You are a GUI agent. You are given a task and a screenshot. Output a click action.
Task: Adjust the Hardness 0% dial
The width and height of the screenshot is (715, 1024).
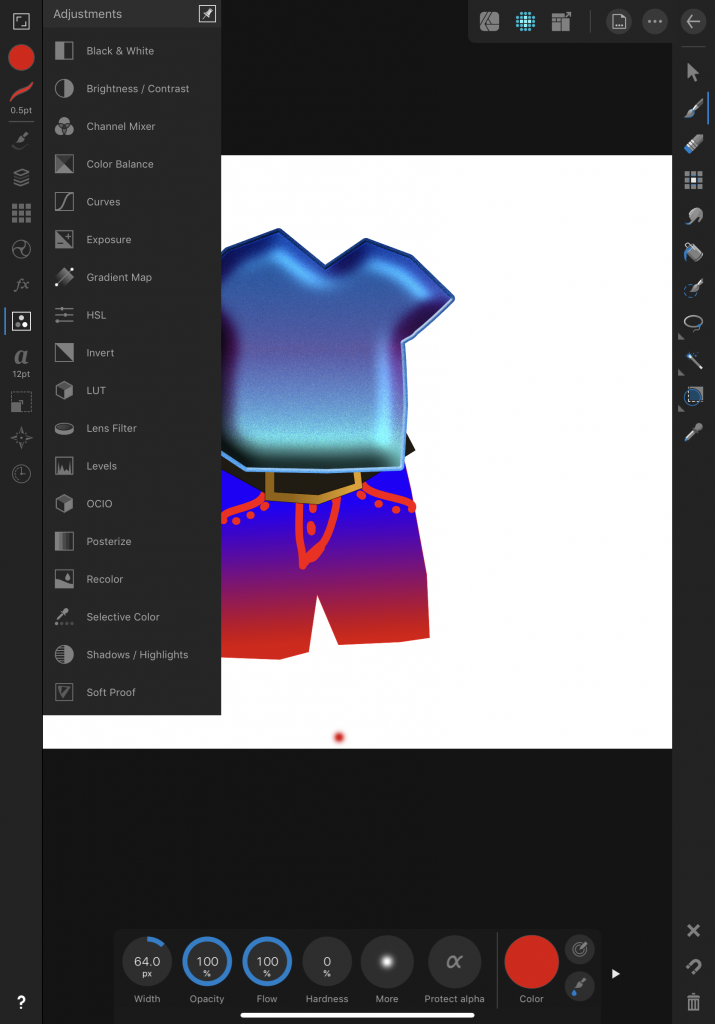pos(327,961)
